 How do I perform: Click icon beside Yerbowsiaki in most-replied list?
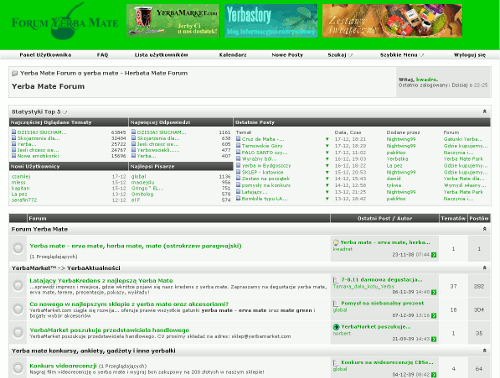133,150
